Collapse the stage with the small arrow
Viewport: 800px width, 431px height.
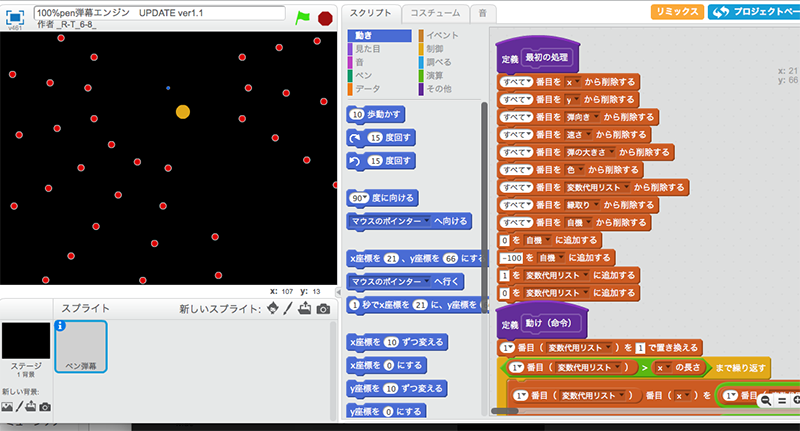tap(338, 292)
